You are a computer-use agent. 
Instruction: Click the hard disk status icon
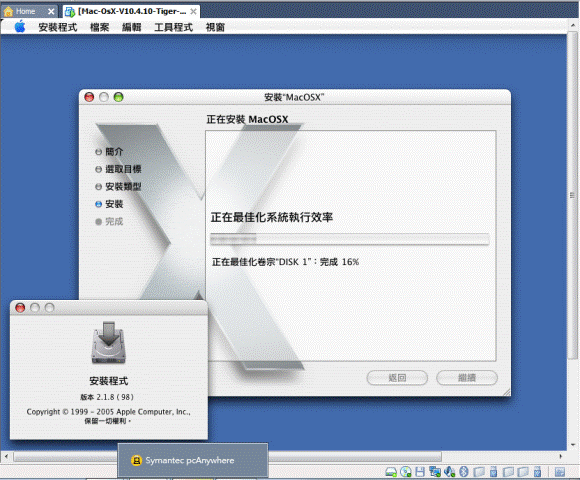coord(391,471)
